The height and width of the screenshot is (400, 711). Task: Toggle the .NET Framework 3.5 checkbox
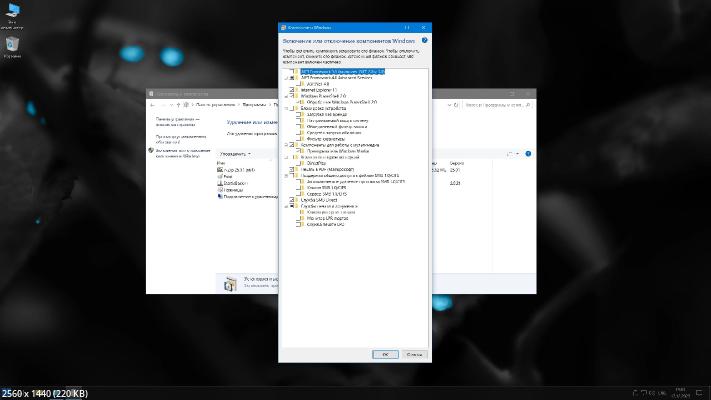[292, 72]
